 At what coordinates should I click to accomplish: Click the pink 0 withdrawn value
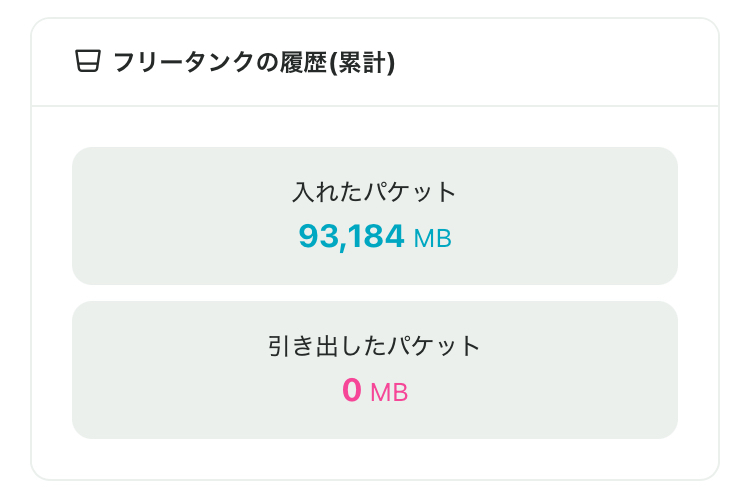pos(351,391)
